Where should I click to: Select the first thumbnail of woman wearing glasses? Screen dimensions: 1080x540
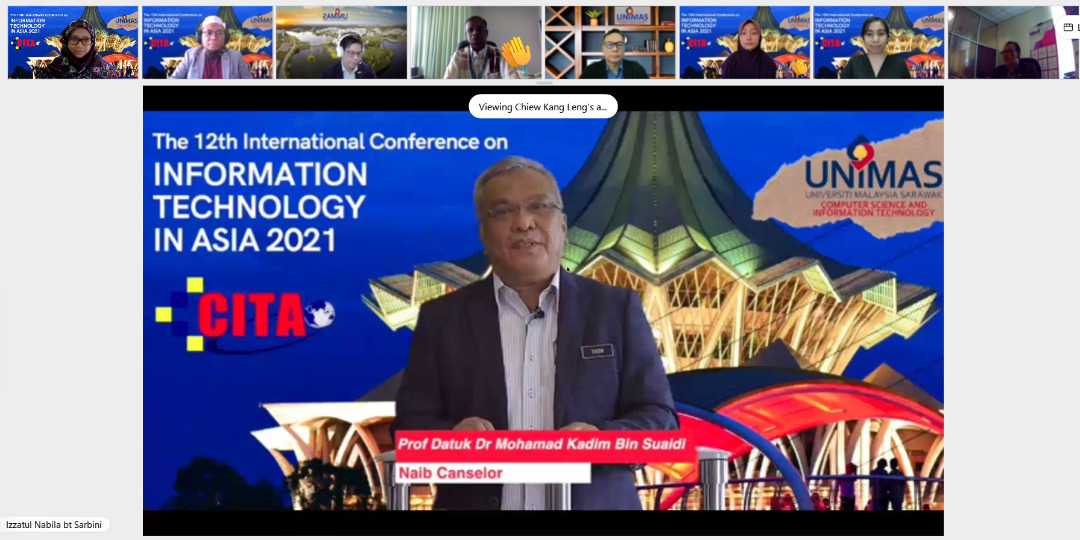pyautogui.click(x=73, y=43)
